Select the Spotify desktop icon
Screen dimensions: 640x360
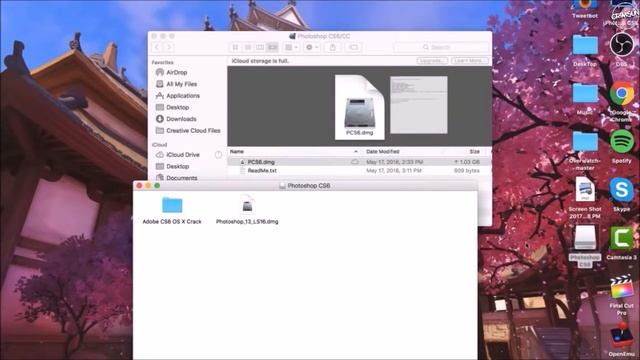pyautogui.click(x=622, y=146)
